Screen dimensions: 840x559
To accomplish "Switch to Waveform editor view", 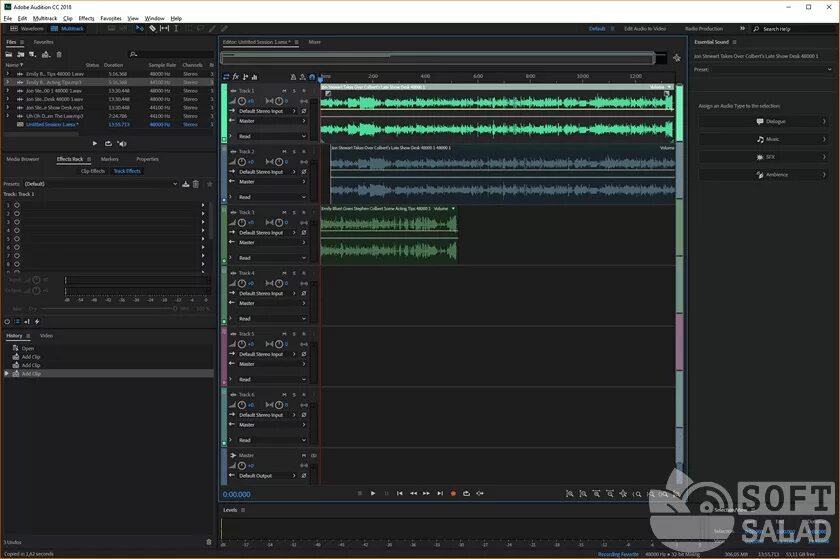I will (27, 28).
